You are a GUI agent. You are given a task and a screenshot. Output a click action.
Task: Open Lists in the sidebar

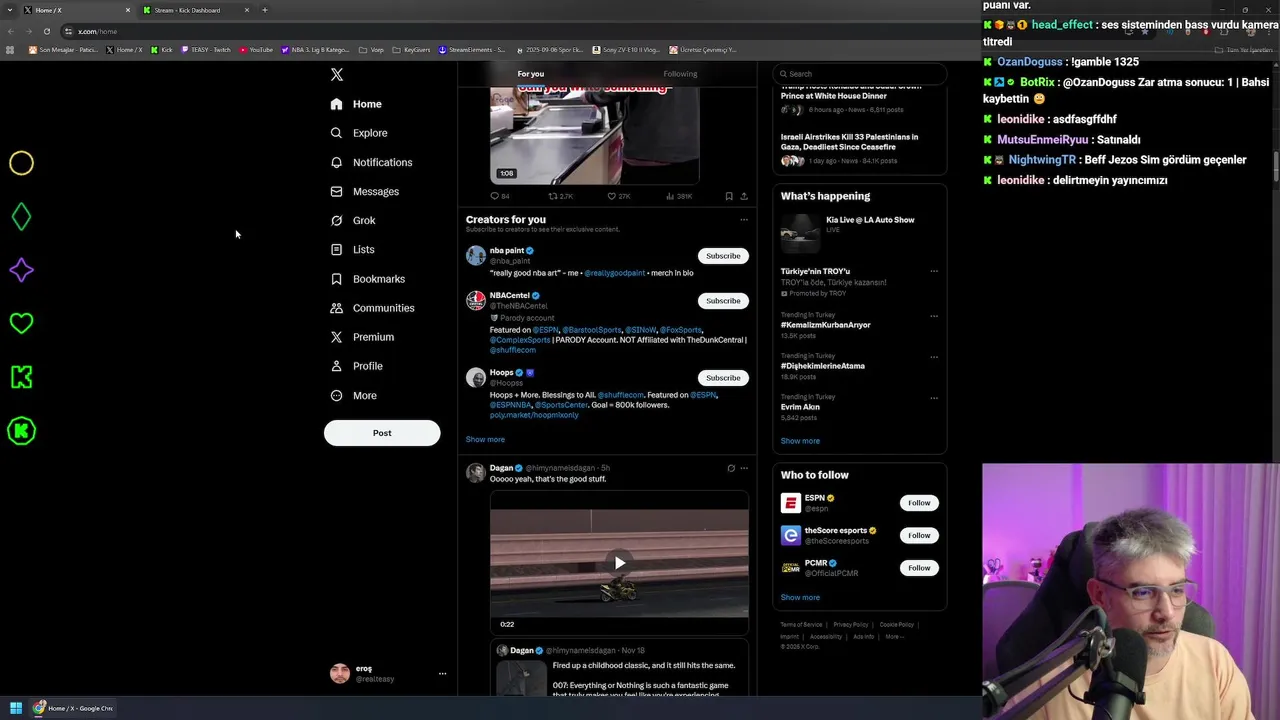coord(352,249)
